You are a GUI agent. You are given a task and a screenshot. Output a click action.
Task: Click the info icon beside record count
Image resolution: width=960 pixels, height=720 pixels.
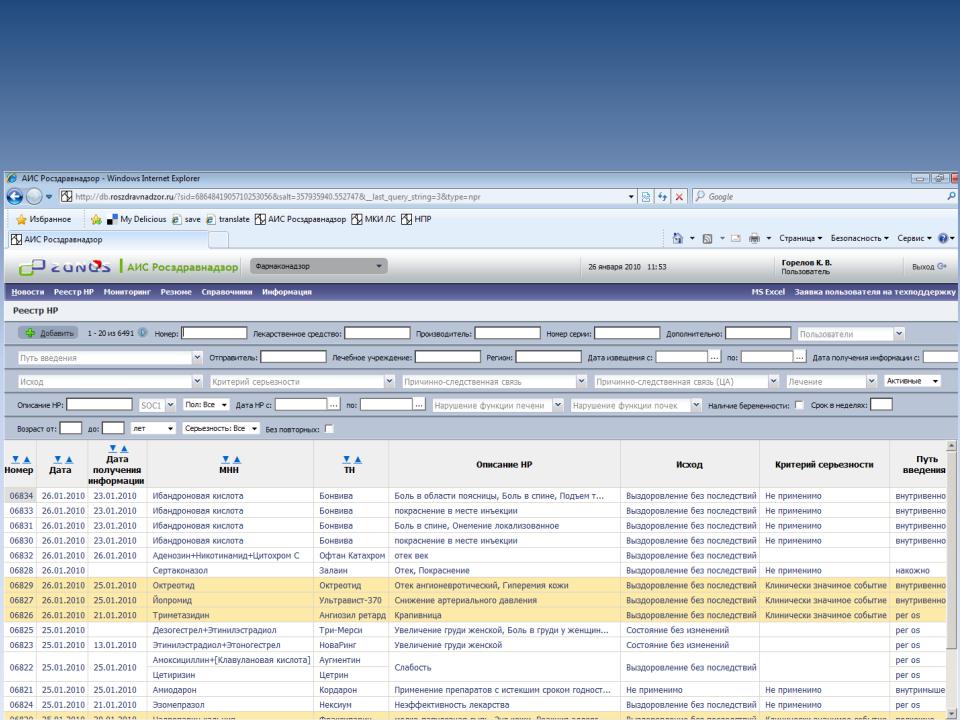coord(142,333)
